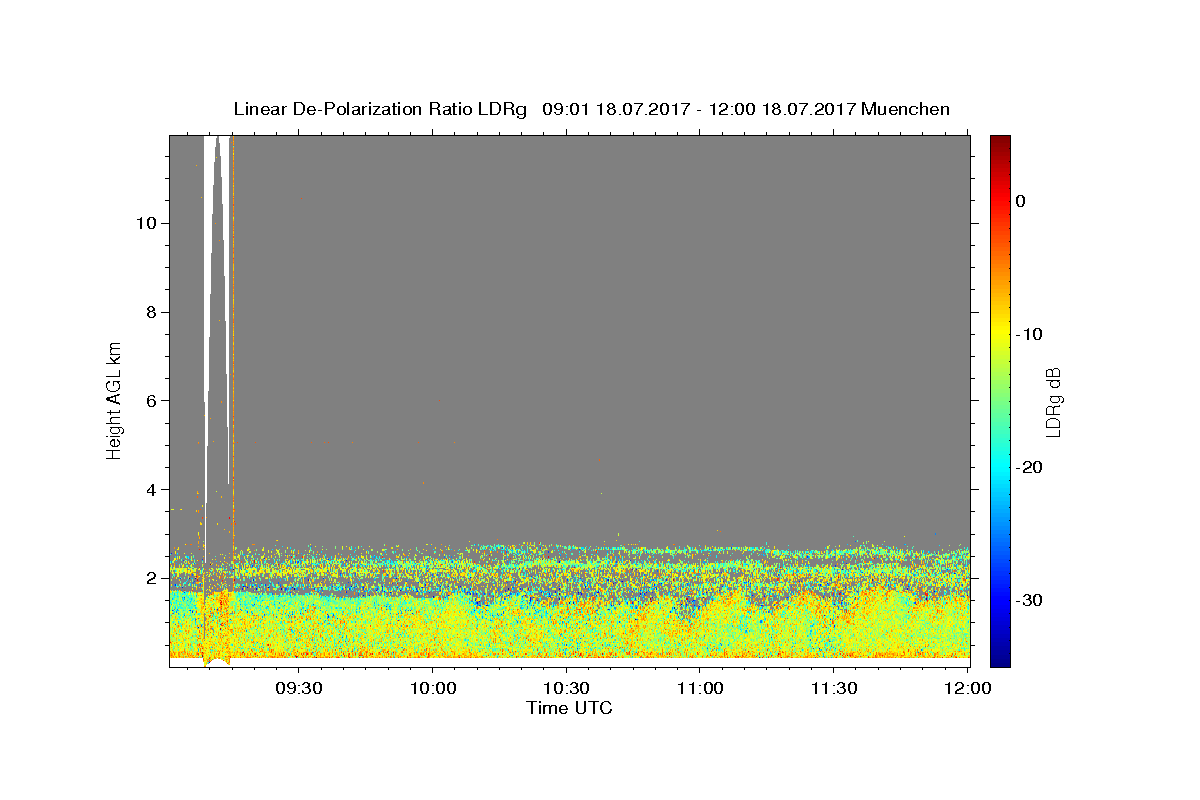The width and height of the screenshot is (1200, 800).
Task: Click the Time UTC axis title
Action: 569,708
